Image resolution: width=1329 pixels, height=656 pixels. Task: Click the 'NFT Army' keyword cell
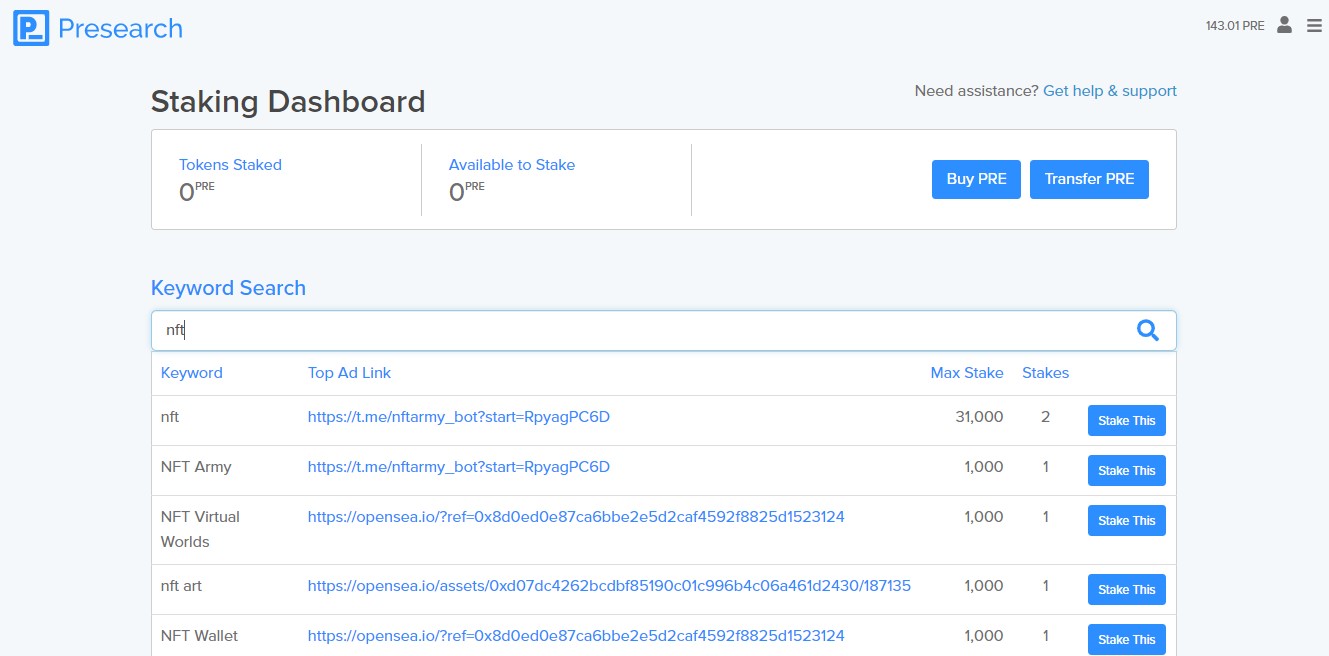point(196,467)
